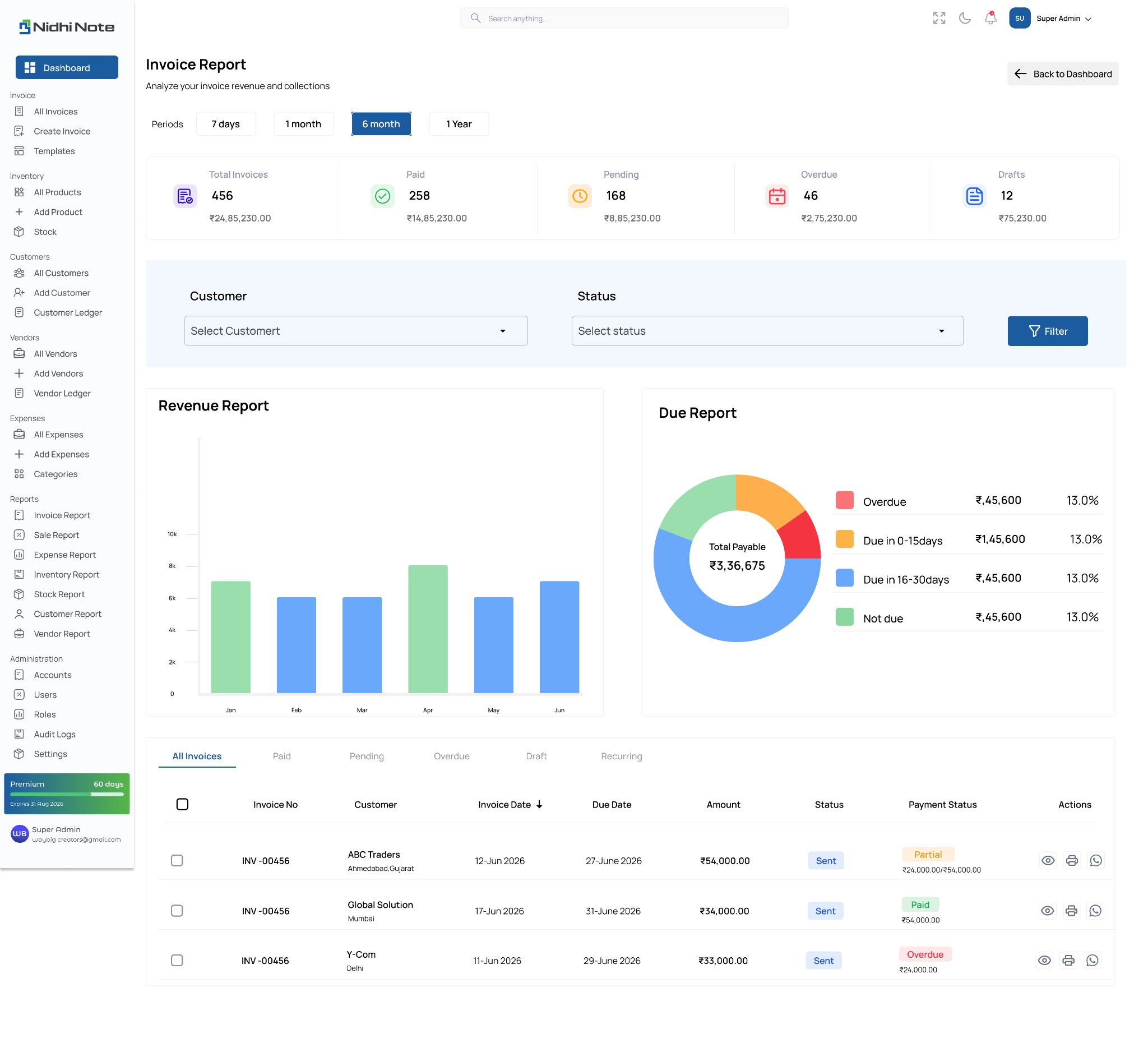This screenshot has width=1148, height=1052.
Task: Click the Nidhi Note logo
Action: click(67, 27)
